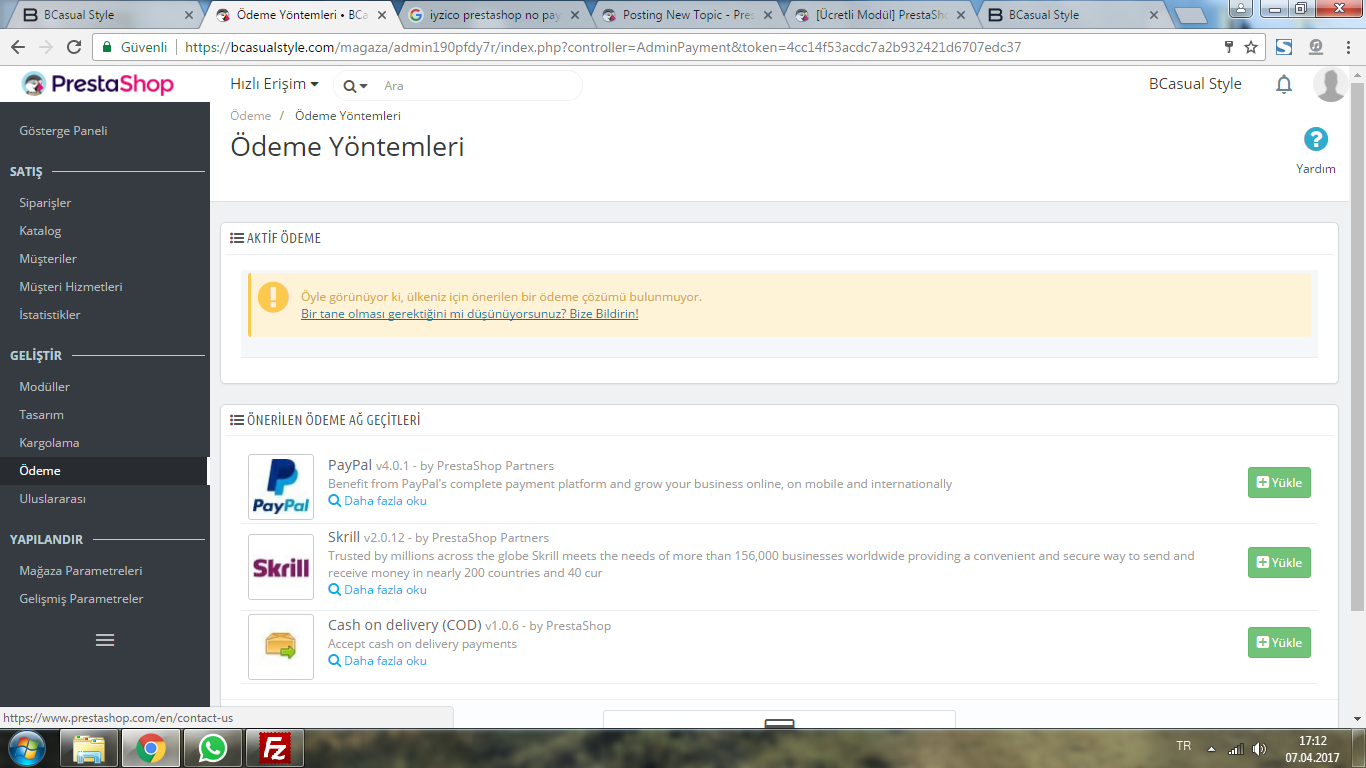
Task: Click the Bize Bildirin suggestion link
Action: (470, 314)
